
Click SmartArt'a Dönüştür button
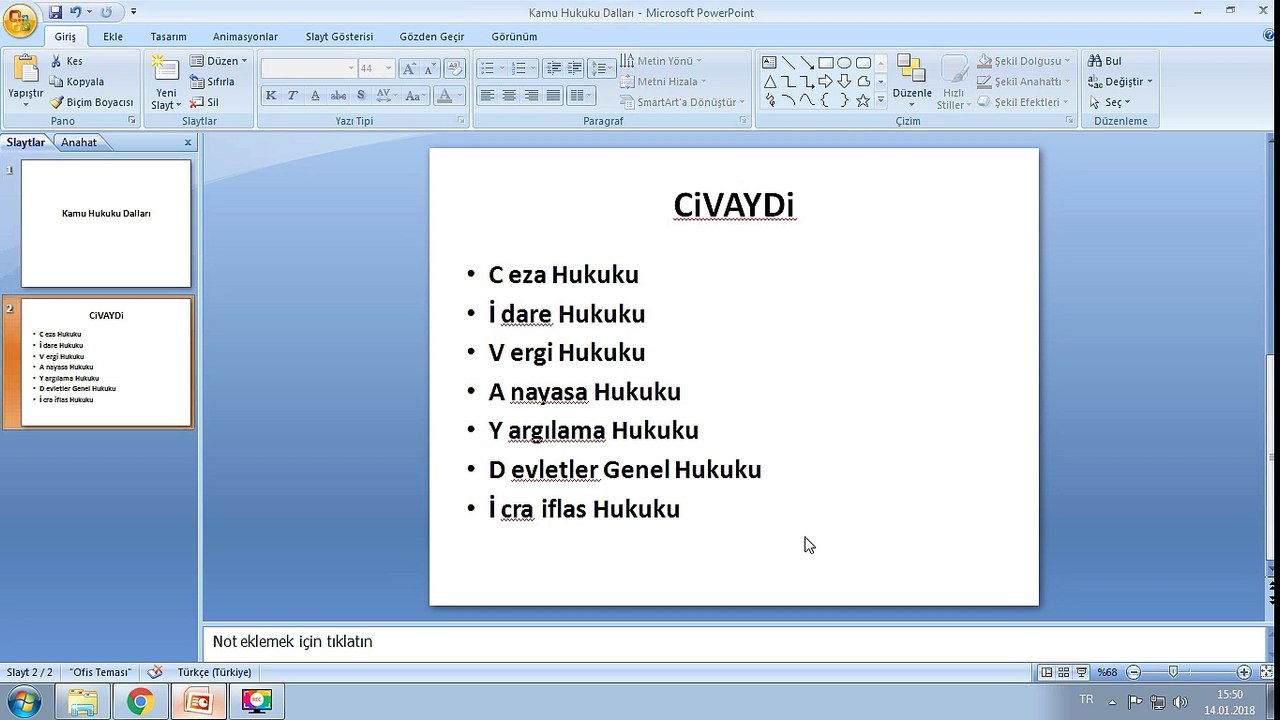pyautogui.click(x=682, y=102)
